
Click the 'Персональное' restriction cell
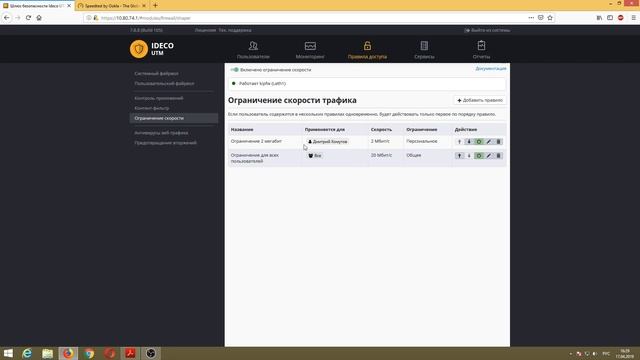click(x=422, y=141)
